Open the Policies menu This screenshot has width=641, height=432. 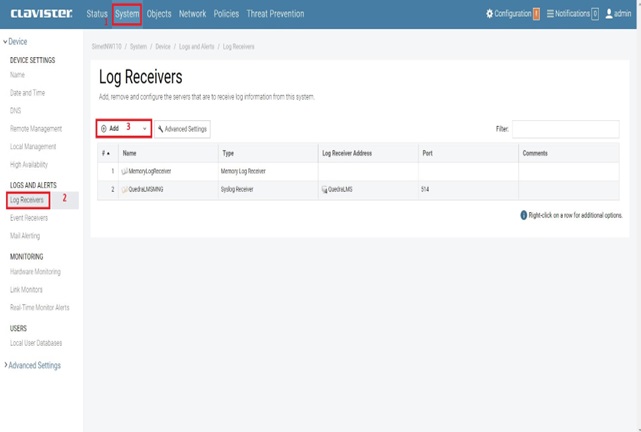[x=226, y=14]
